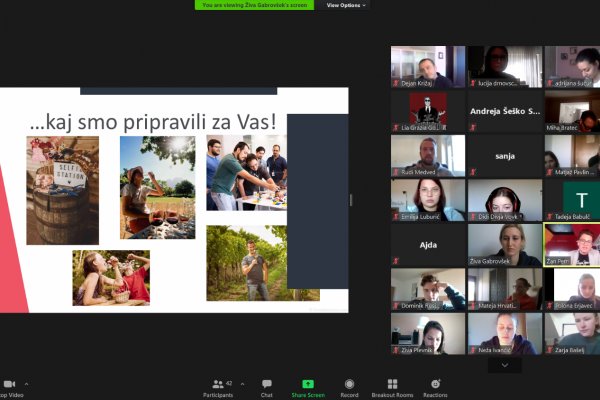Click the 'You are viewing' screen share banner

tap(255, 5)
